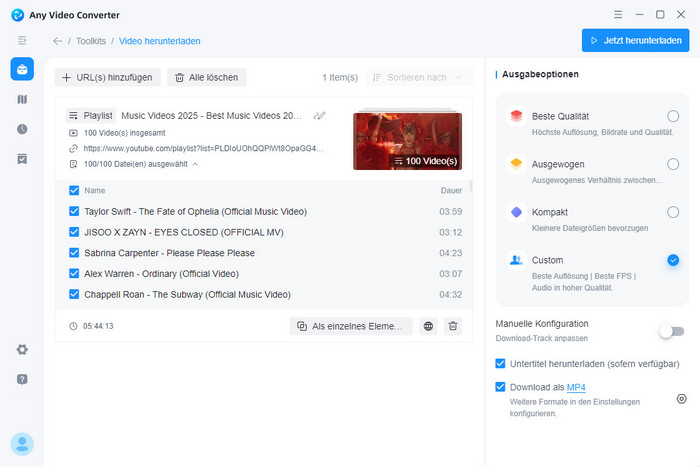Open format settings gear beside MP4
700x467 pixels.
coord(681,398)
